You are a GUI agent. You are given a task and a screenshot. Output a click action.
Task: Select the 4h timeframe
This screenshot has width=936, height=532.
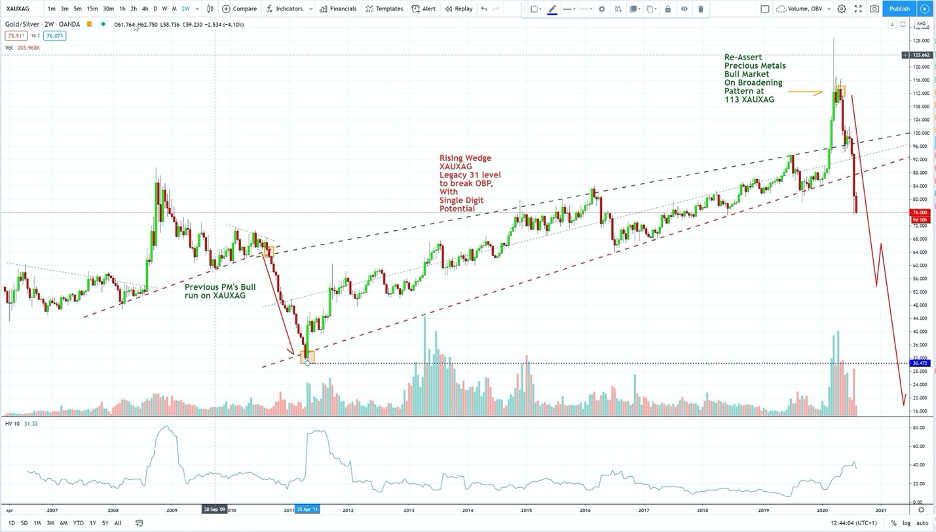click(145, 9)
